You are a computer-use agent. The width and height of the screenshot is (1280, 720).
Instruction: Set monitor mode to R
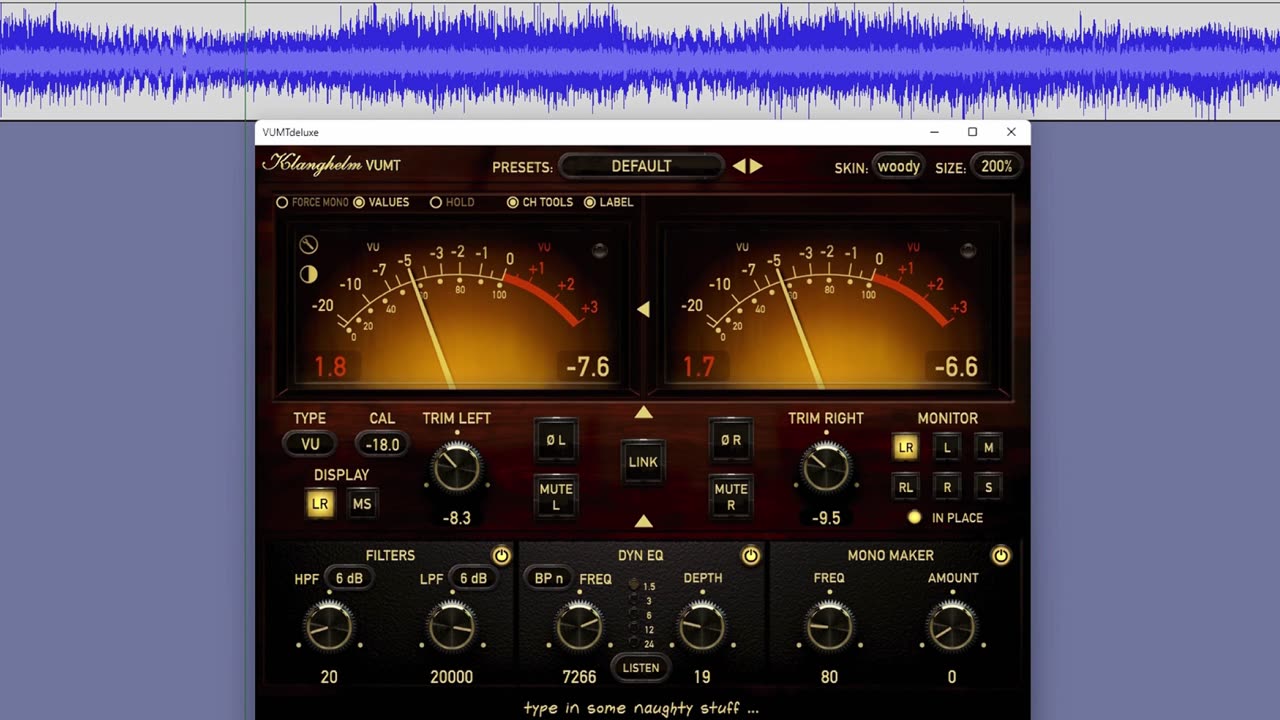[x=947, y=487]
